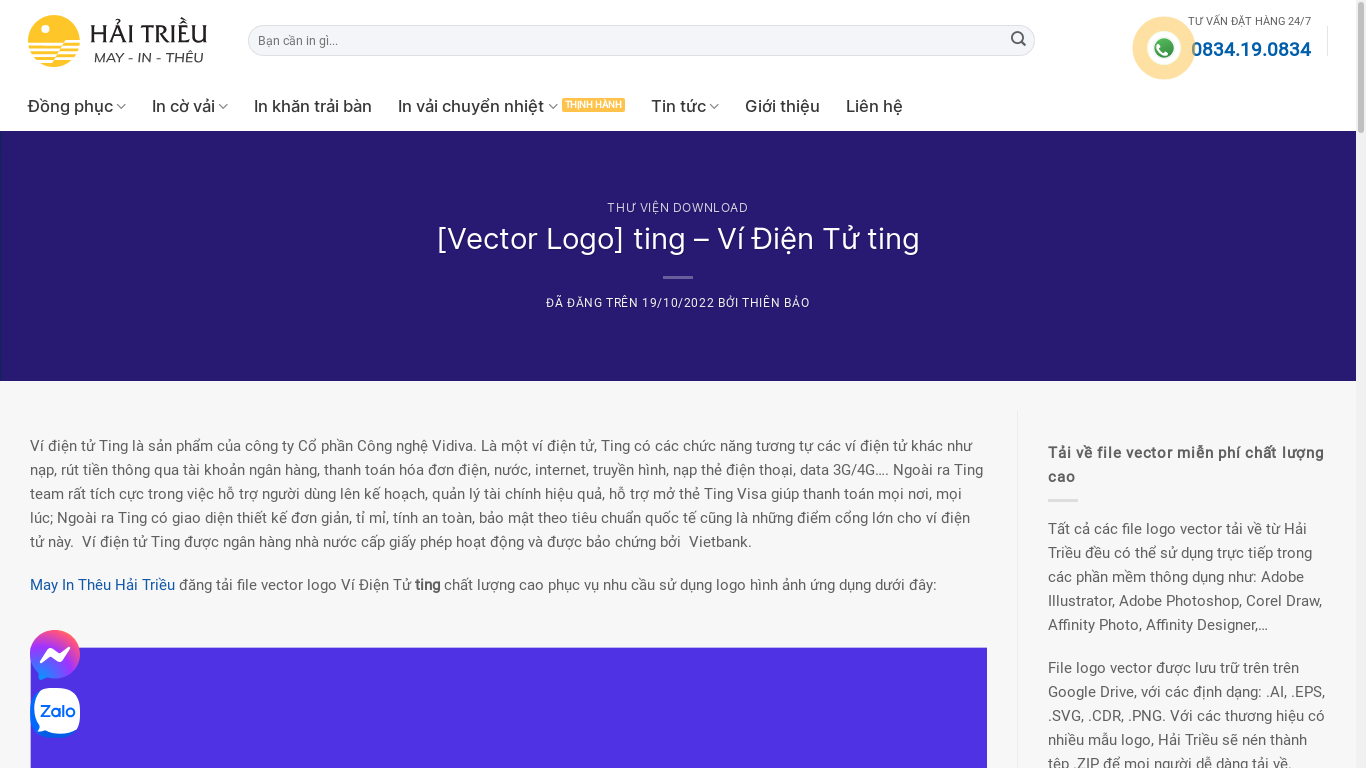
Task: Expand the In cờ vải chevron
Action: click(223, 107)
